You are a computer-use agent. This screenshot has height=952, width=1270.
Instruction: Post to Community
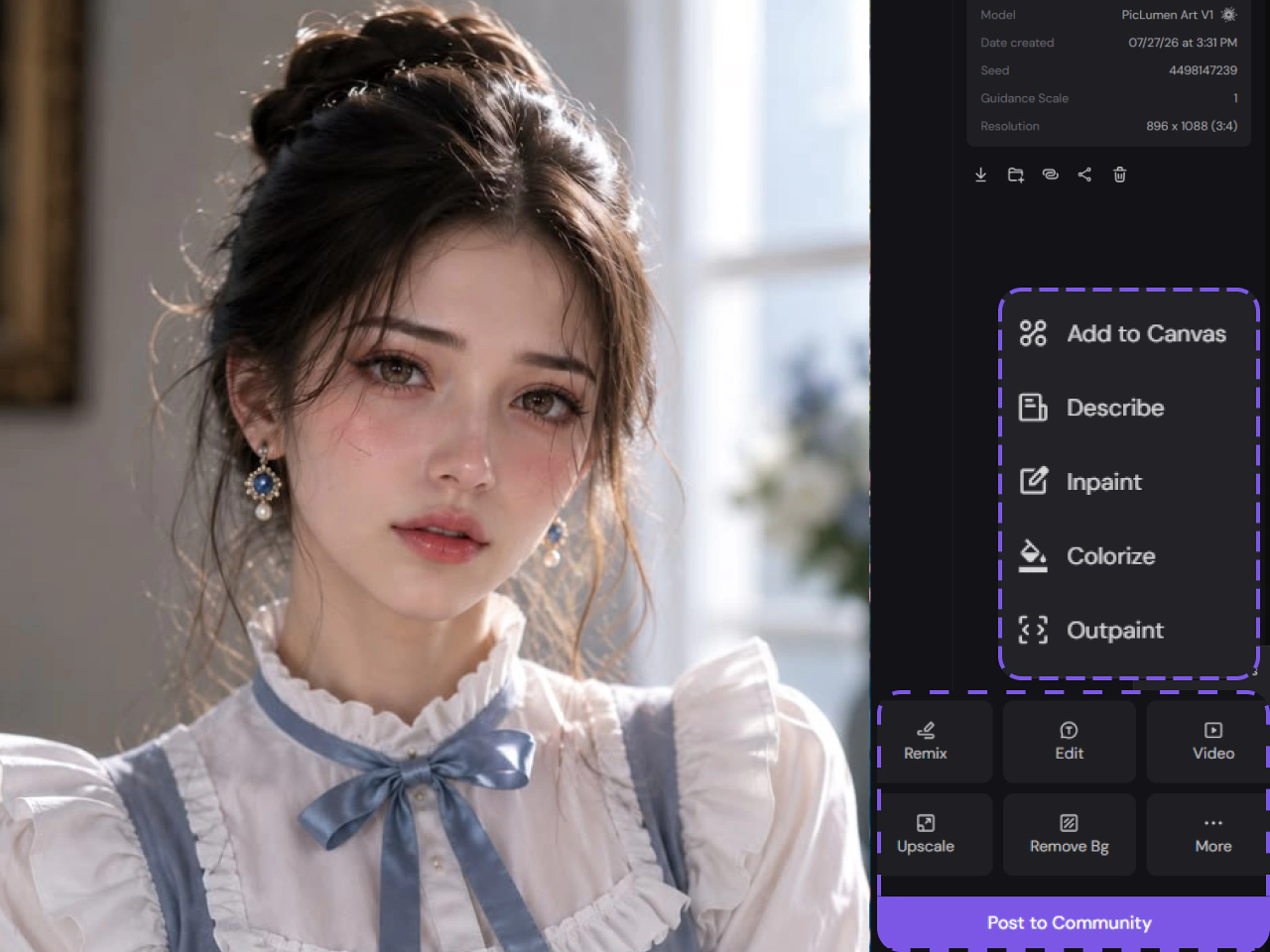coord(1072,922)
